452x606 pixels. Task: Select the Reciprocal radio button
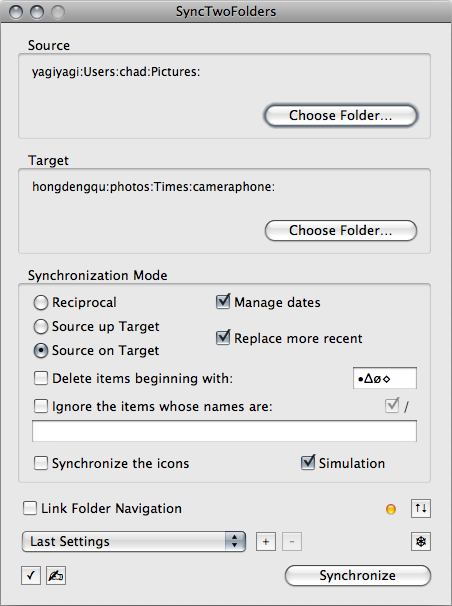41,303
